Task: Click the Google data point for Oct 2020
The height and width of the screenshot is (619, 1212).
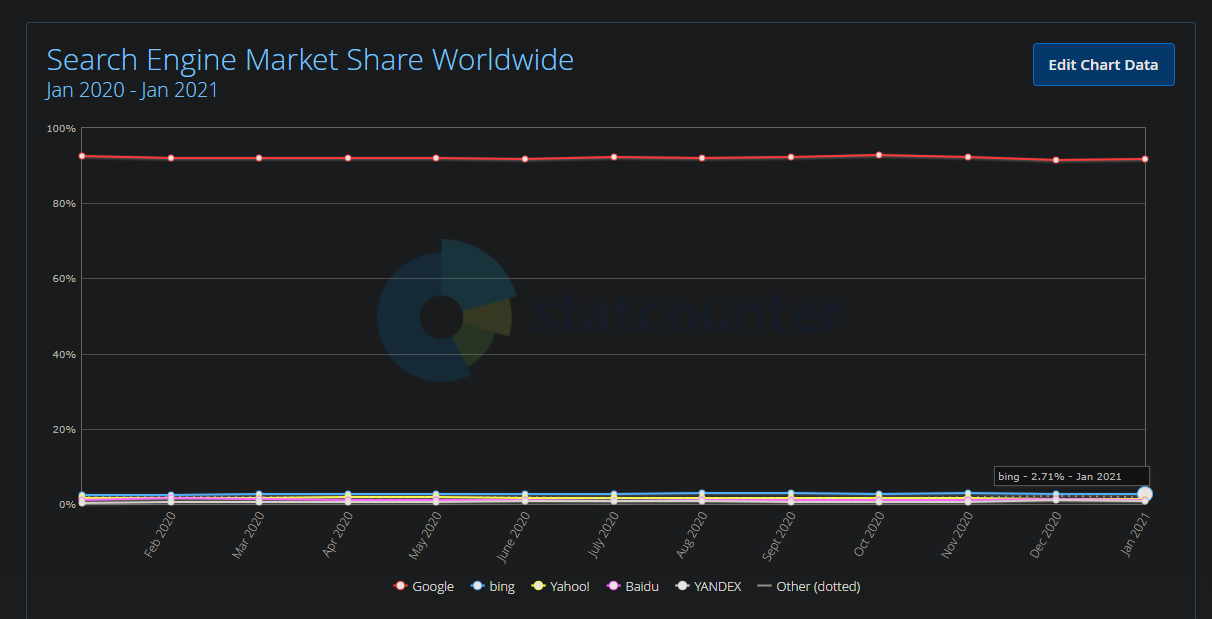Action: point(879,155)
